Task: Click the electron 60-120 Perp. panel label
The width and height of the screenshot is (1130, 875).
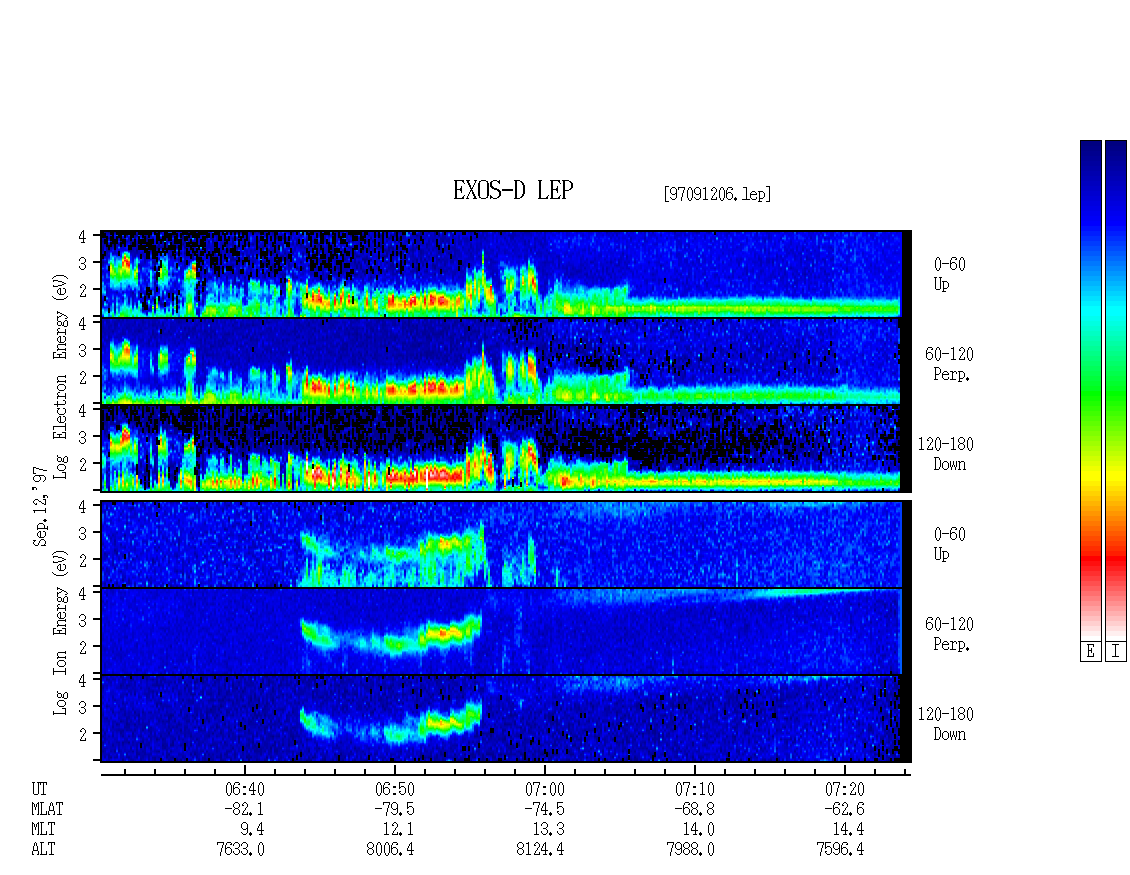Action: [949, 365]
